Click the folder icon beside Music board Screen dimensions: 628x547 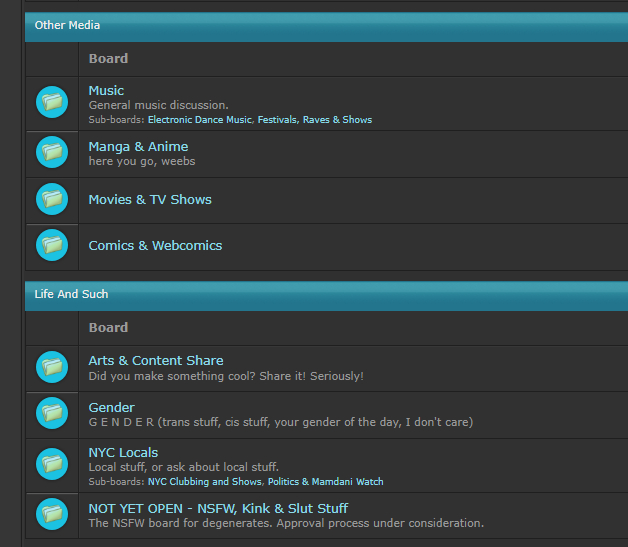point(52,102)
